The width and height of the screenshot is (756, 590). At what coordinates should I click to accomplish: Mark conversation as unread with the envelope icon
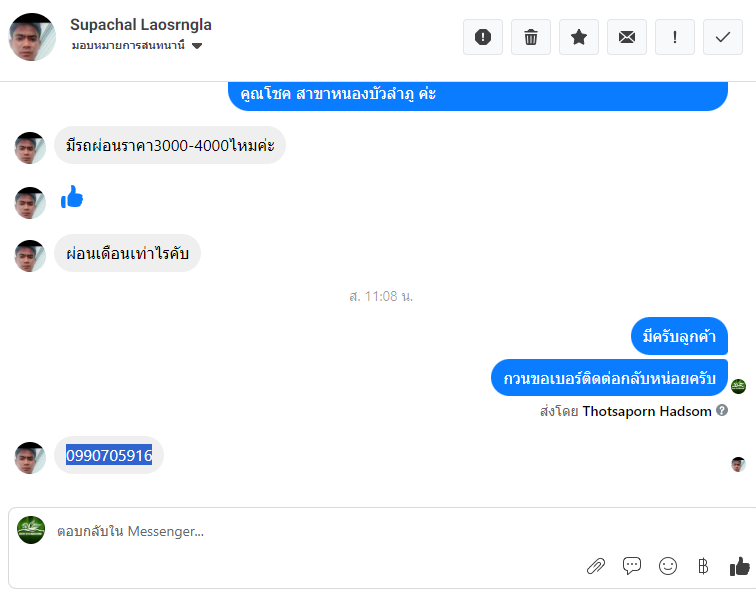[x=627, y=37]
